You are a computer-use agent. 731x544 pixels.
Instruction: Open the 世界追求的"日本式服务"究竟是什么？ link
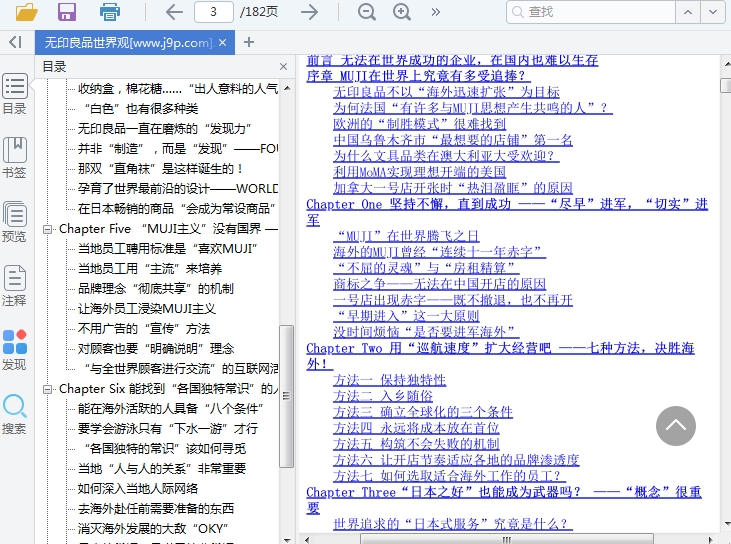453,524
